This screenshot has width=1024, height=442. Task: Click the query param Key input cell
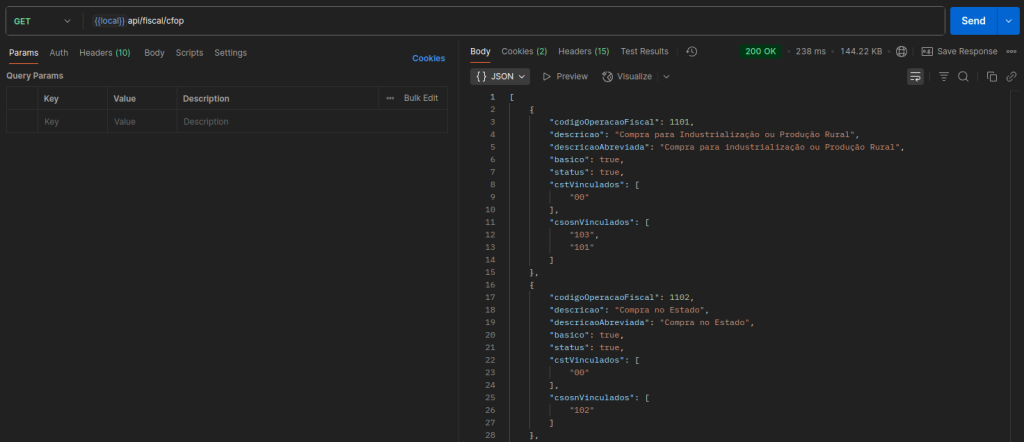(x=72, y=121)
